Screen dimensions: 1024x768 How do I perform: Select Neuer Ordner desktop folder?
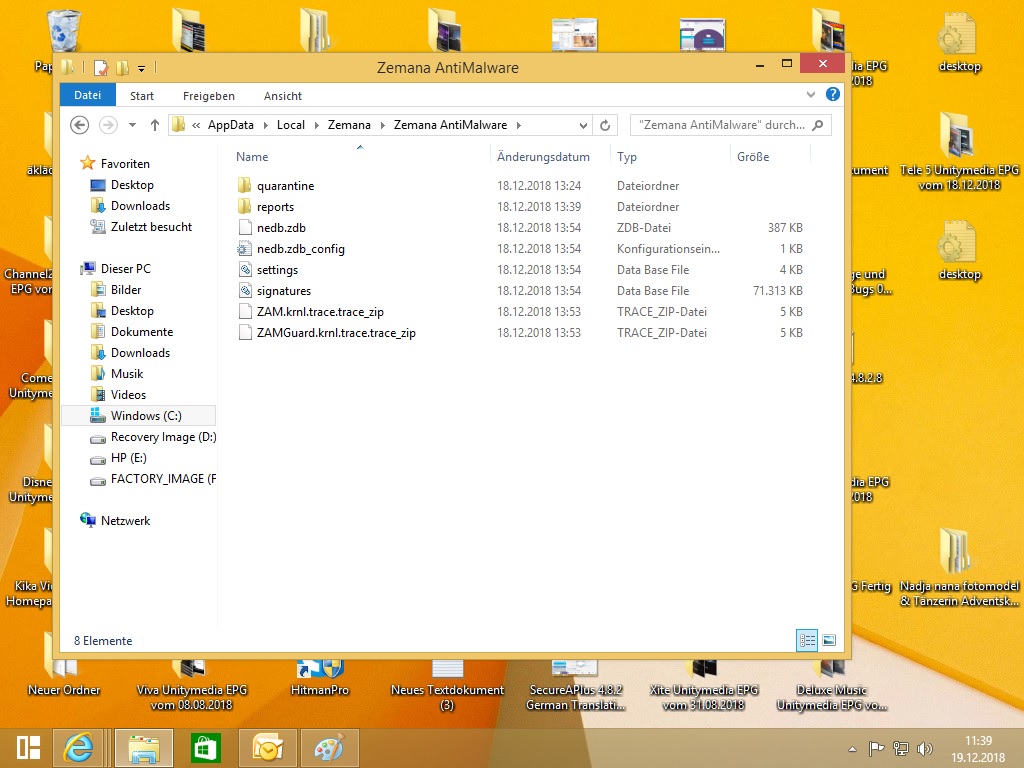64,677
